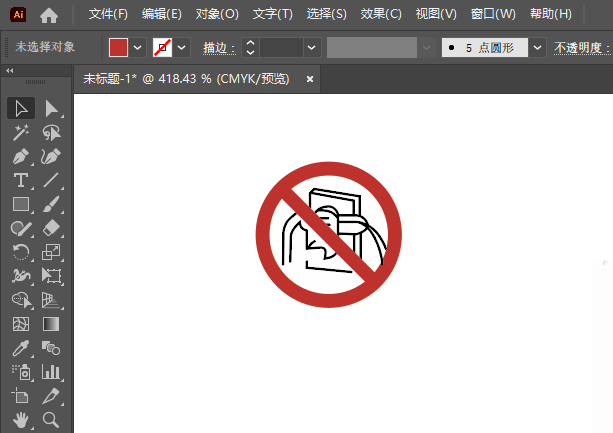Select the Zoom tool
Viewport: 613px width, 433px height.
point(51,420)
